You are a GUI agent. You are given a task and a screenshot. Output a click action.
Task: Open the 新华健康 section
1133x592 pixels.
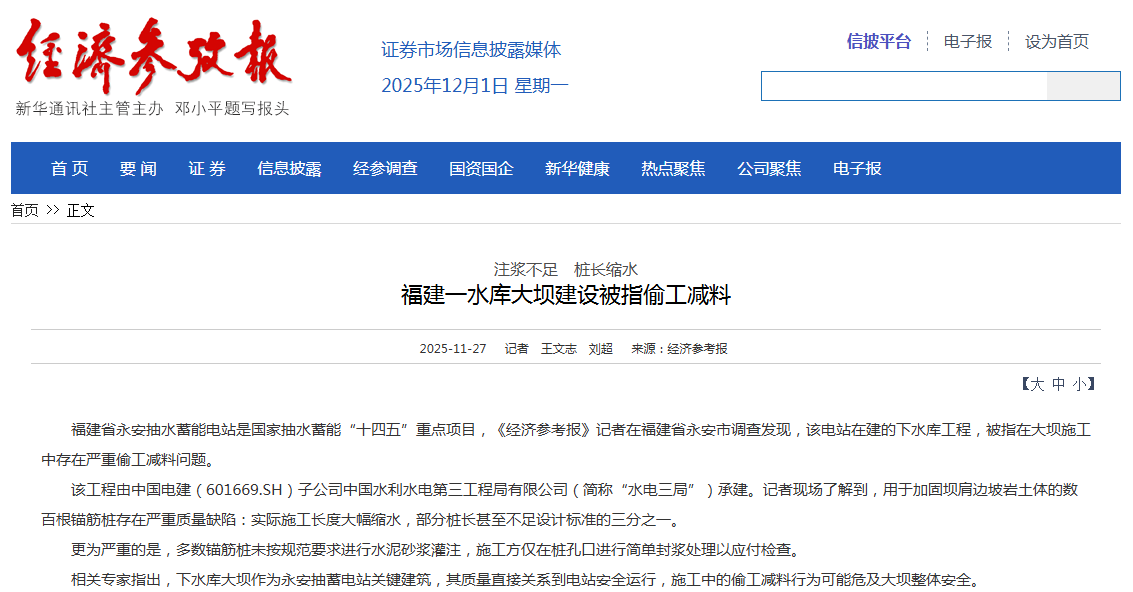point(576,168)
